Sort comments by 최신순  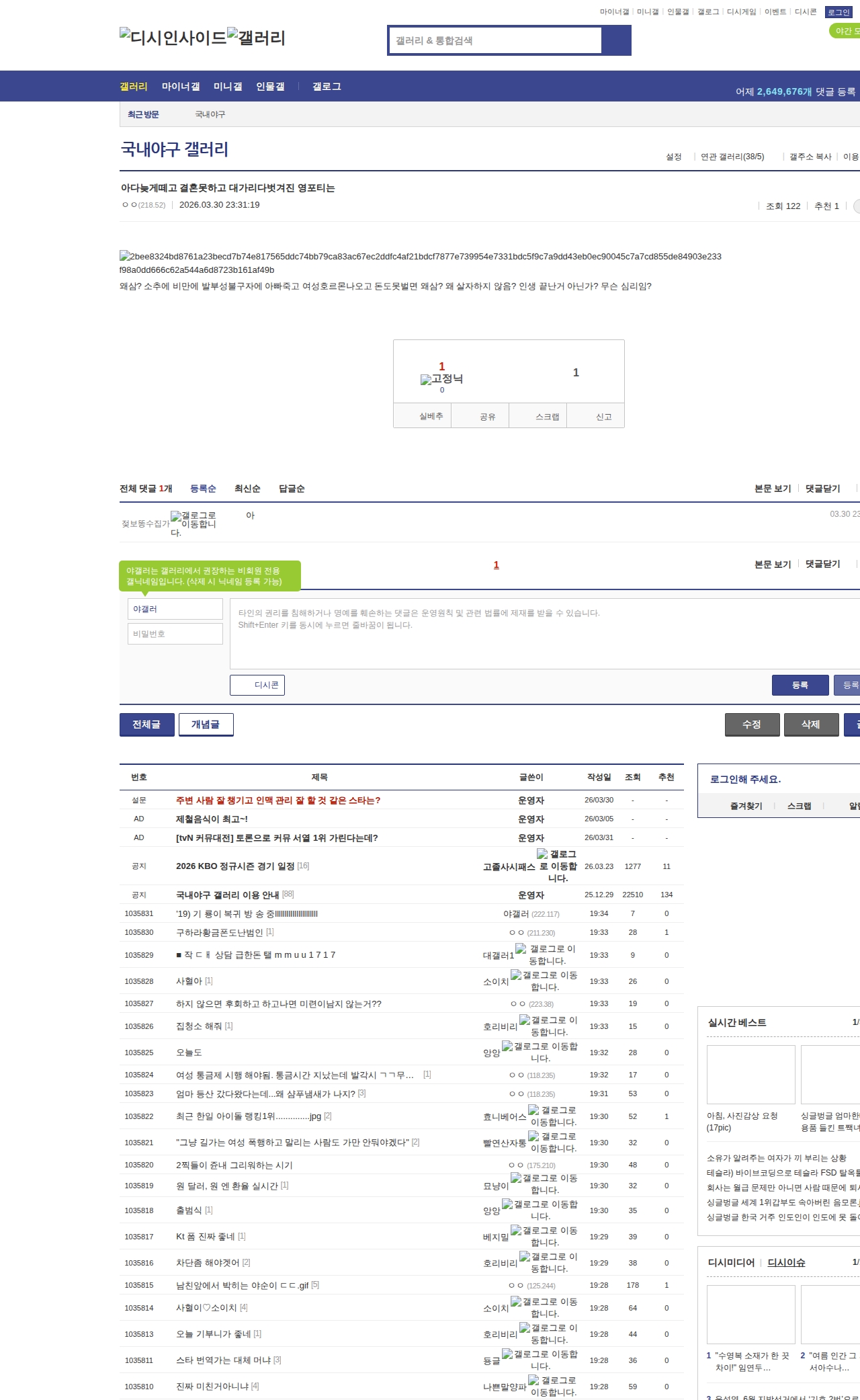click(247, 489)
